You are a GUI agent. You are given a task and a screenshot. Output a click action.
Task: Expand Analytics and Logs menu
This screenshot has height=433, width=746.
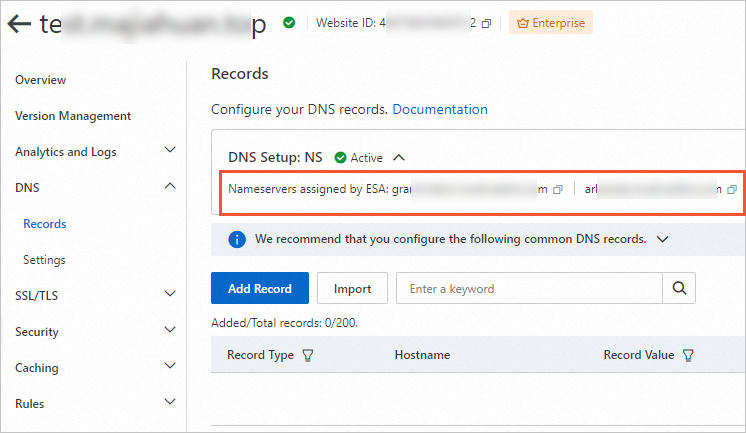coord(170,151)
